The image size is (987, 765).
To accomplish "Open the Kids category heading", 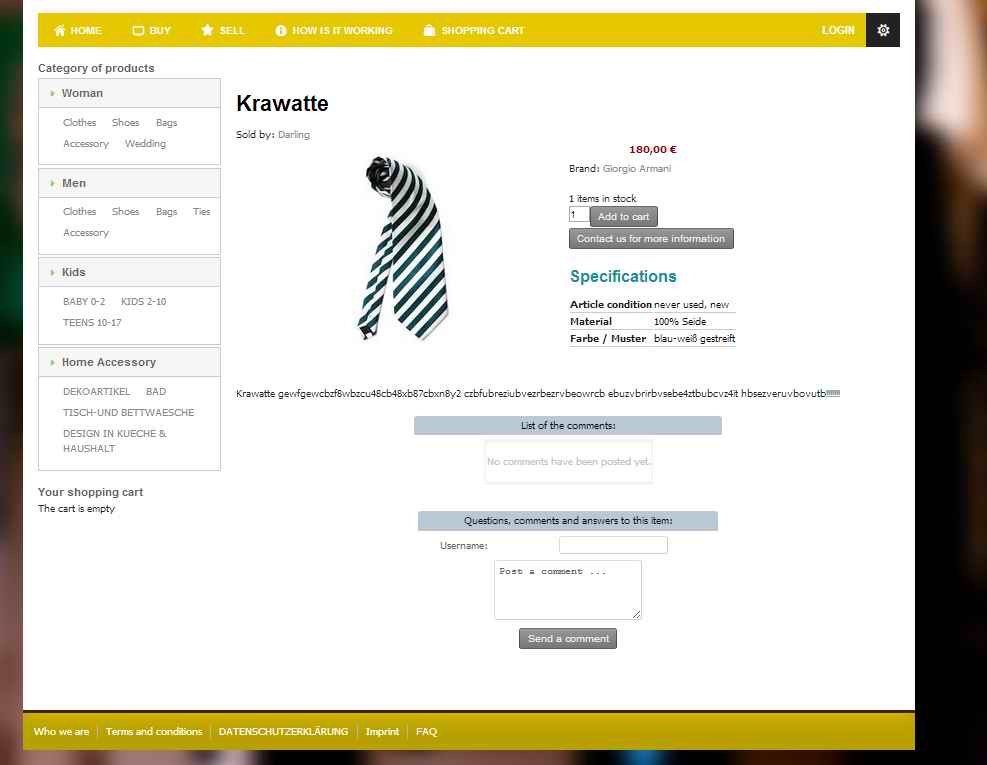I will click(74, 273).
